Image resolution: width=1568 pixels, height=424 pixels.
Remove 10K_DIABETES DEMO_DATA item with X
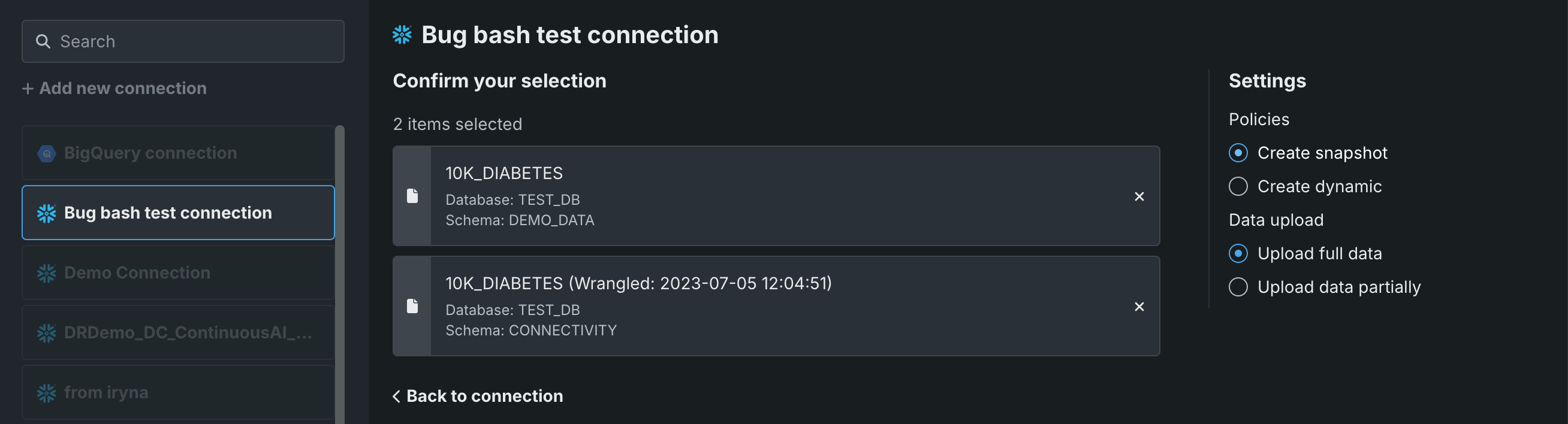[x=1139, y=196]
